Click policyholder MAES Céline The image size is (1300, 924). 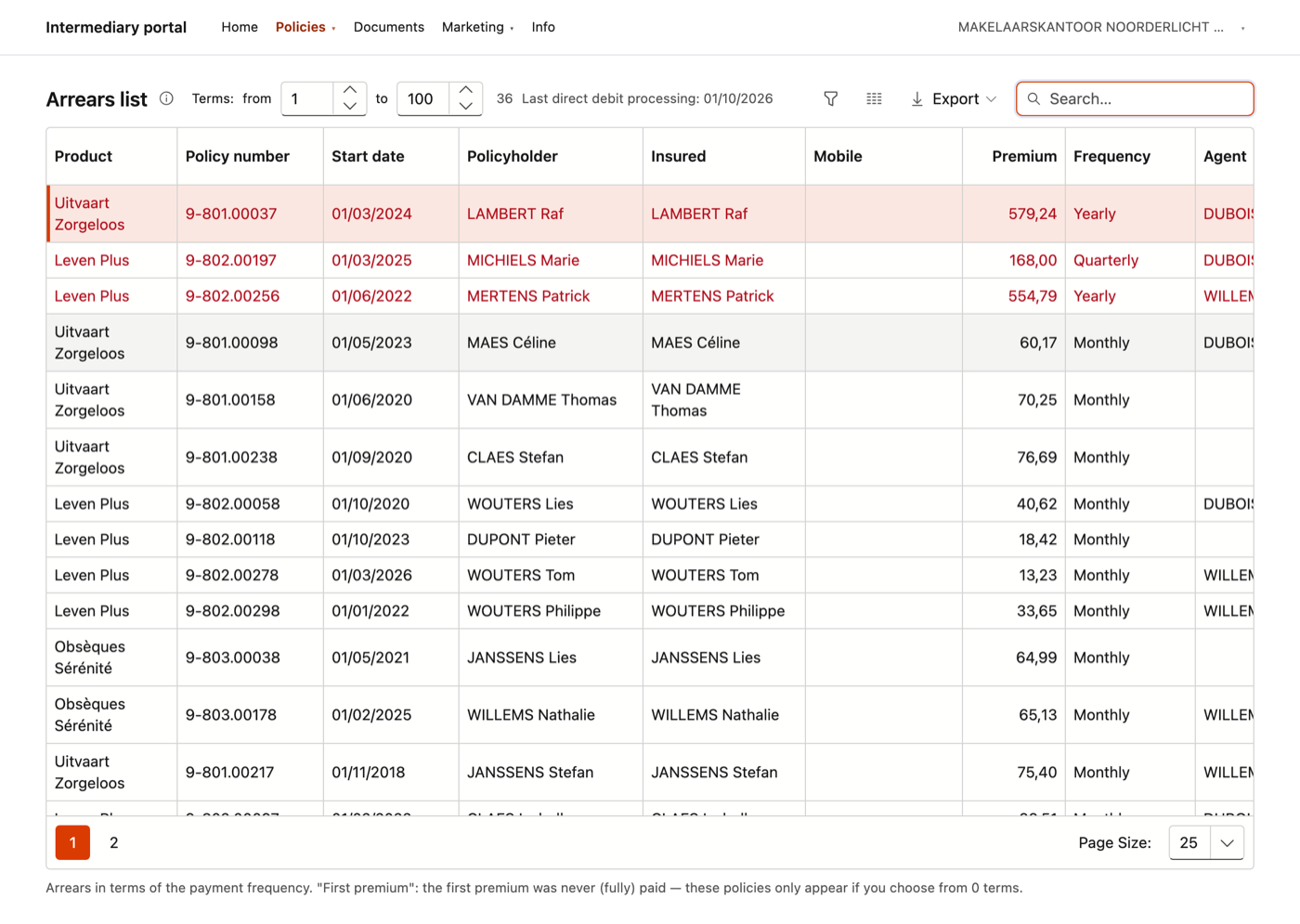[512, 343]
